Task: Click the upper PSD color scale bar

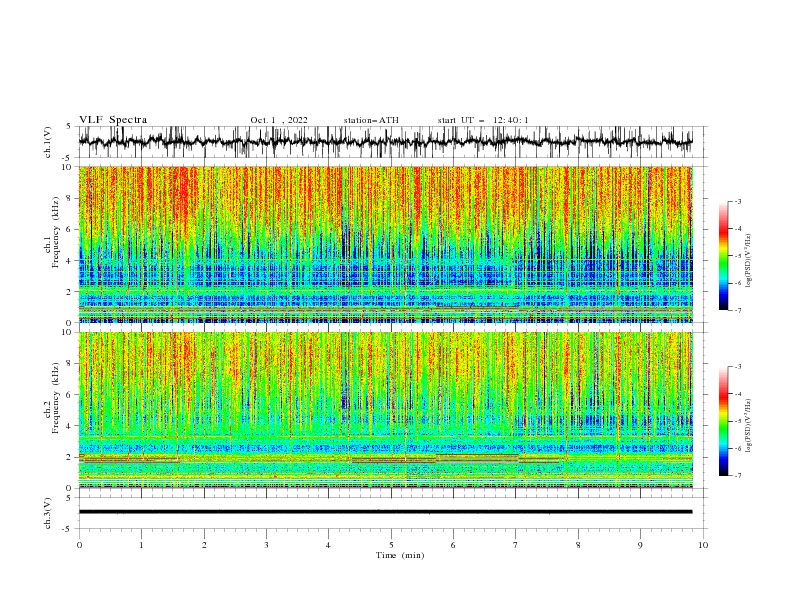Action: point(723,256)
